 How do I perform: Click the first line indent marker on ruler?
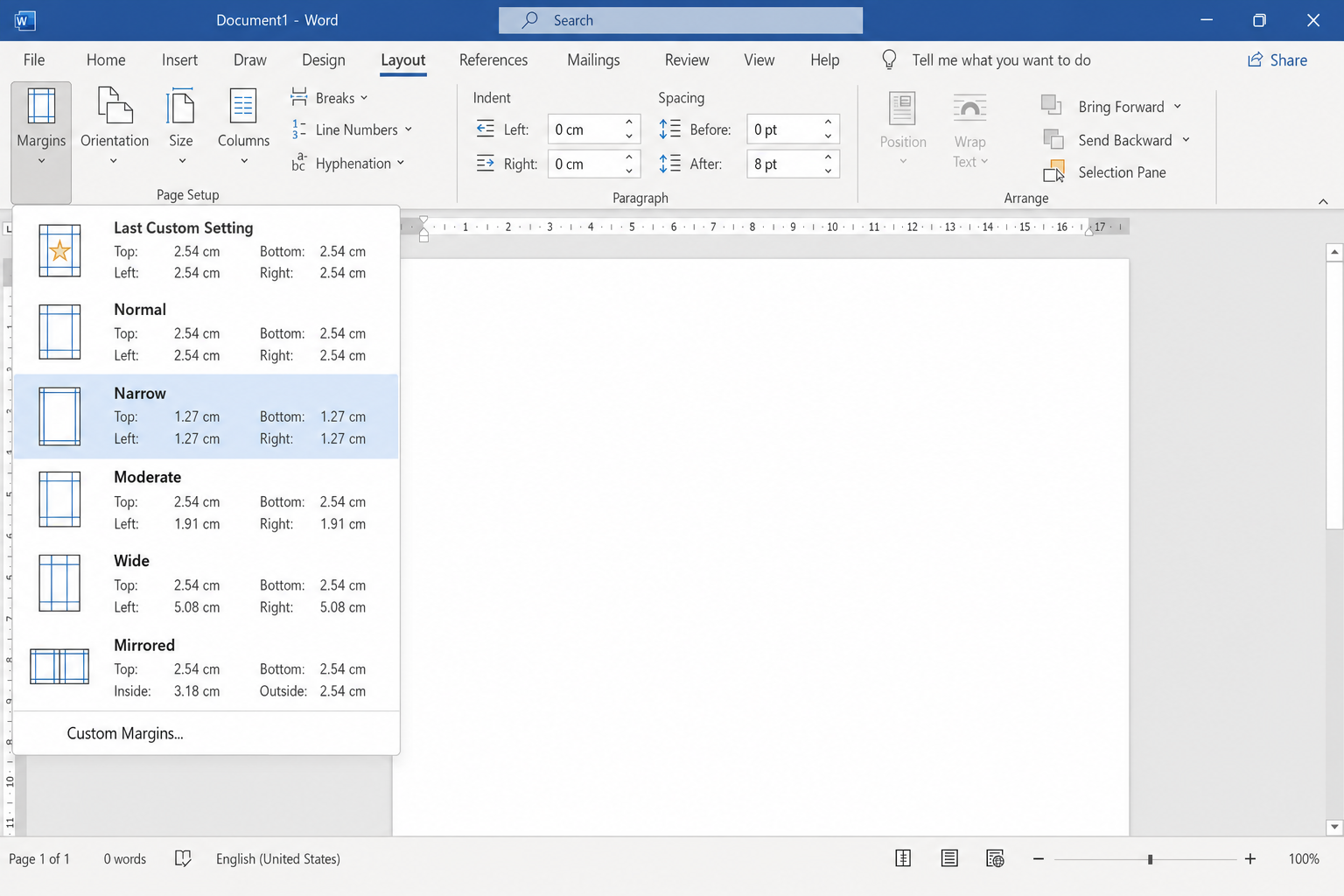(x=423, y=220)
